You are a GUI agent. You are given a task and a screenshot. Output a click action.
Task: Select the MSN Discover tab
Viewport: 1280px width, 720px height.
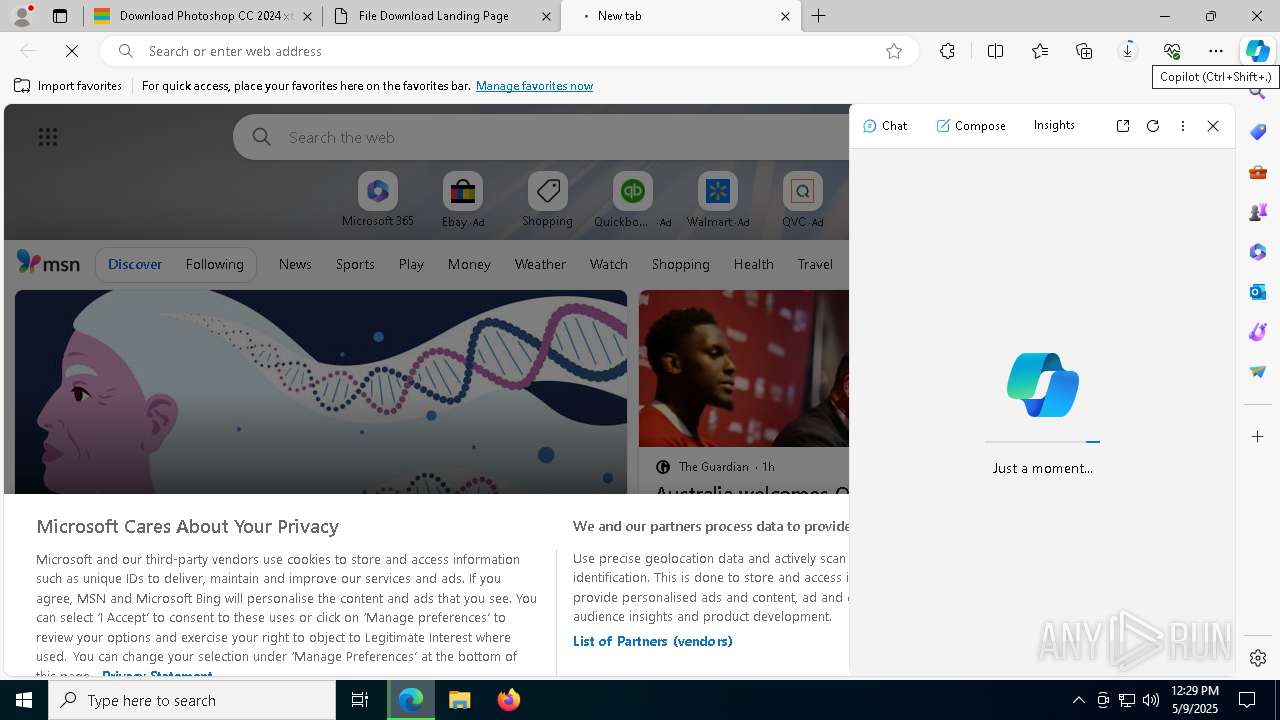(135, 264)
